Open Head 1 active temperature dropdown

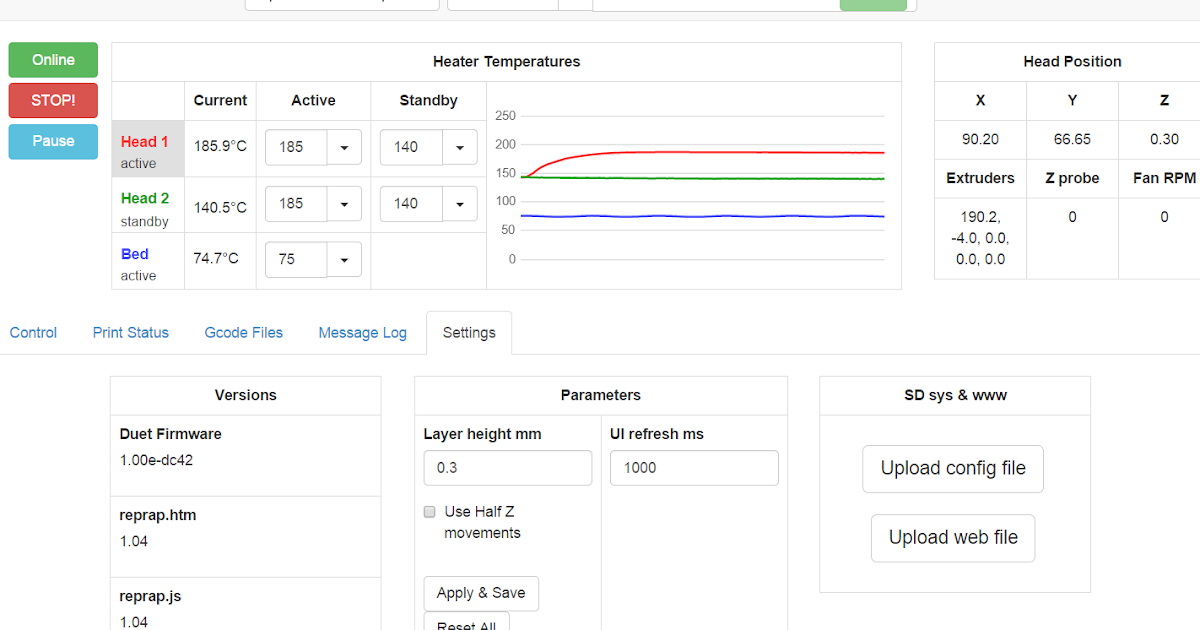tap(344, 147)
